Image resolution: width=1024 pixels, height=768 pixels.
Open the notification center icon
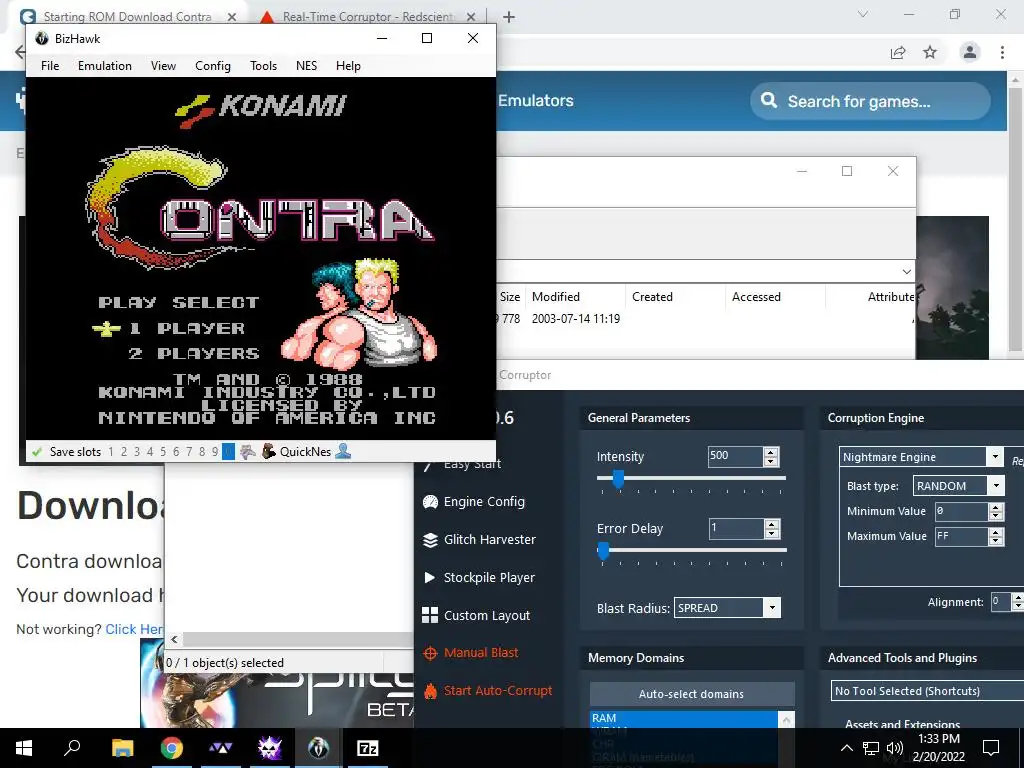coord(991,748)
